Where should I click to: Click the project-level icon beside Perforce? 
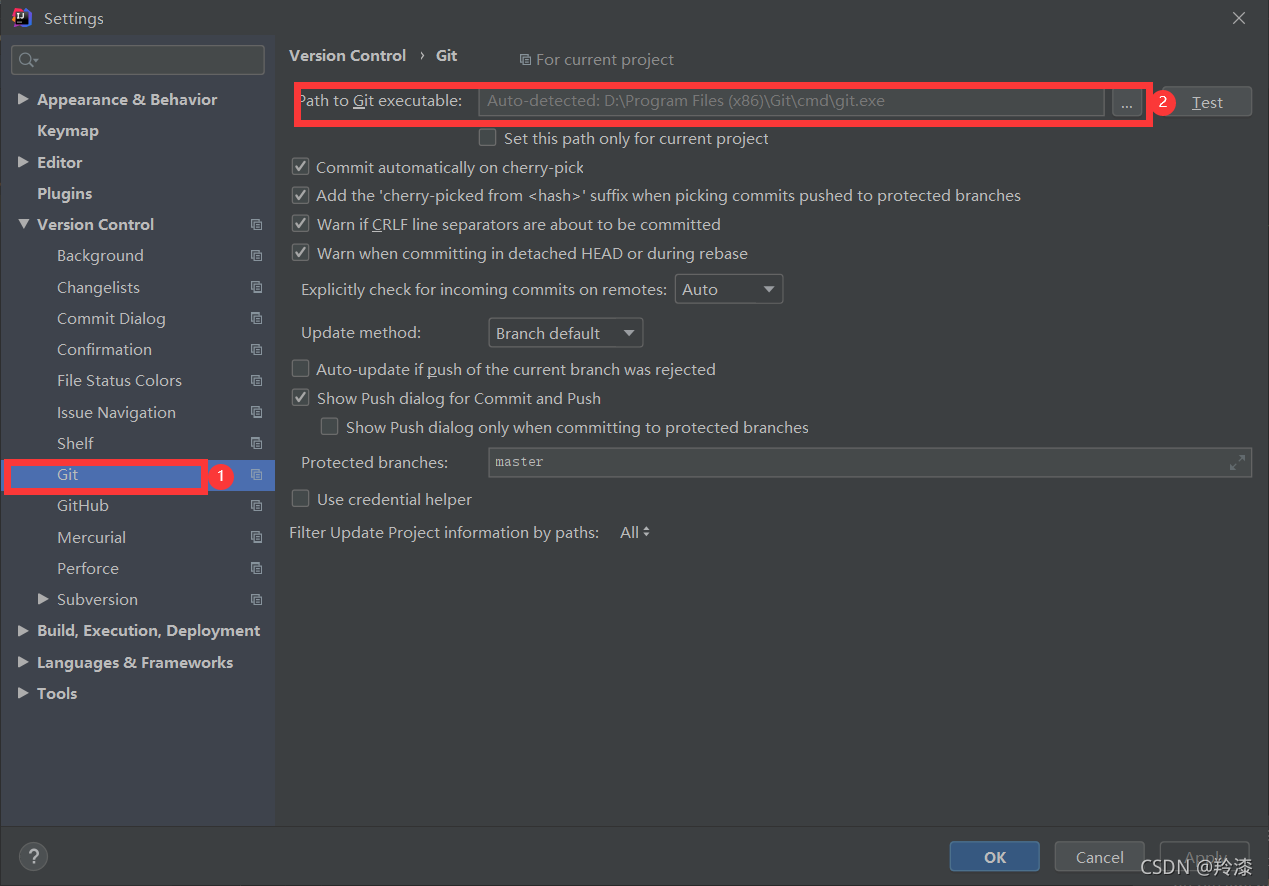click(x=256, y=568)
